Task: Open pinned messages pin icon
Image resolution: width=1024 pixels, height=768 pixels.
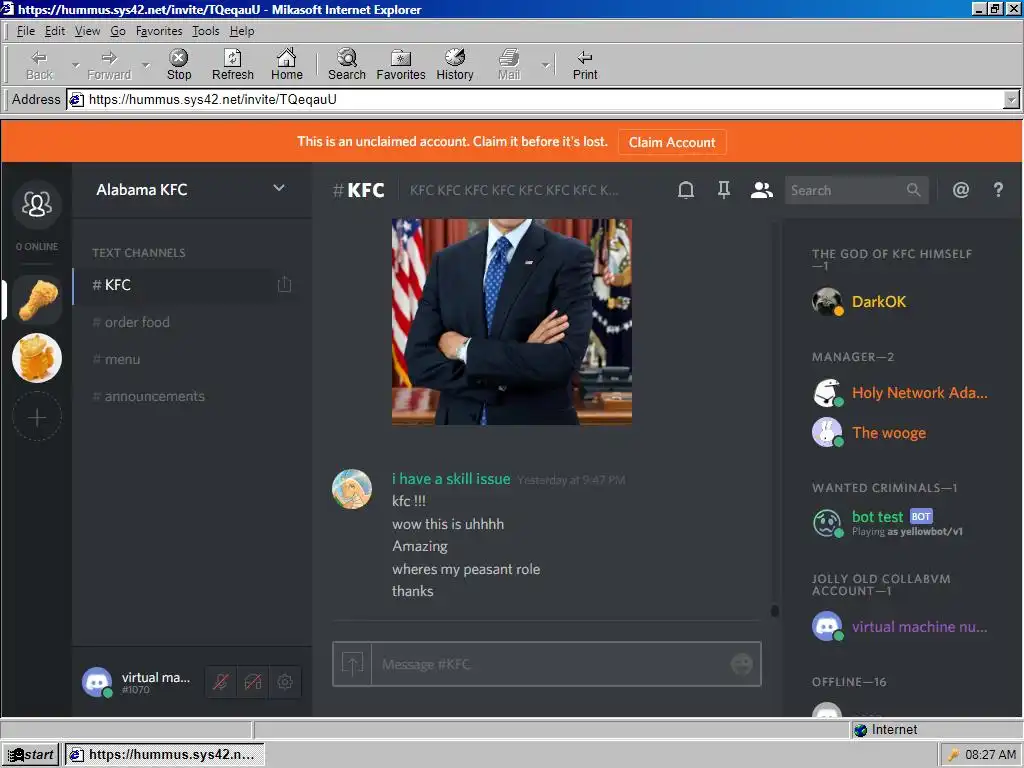Action: coord(724,190)
